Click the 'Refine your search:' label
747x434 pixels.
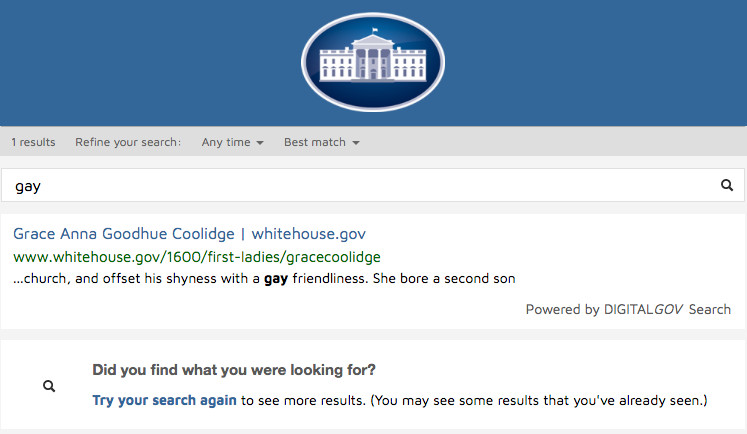point(128,142)
